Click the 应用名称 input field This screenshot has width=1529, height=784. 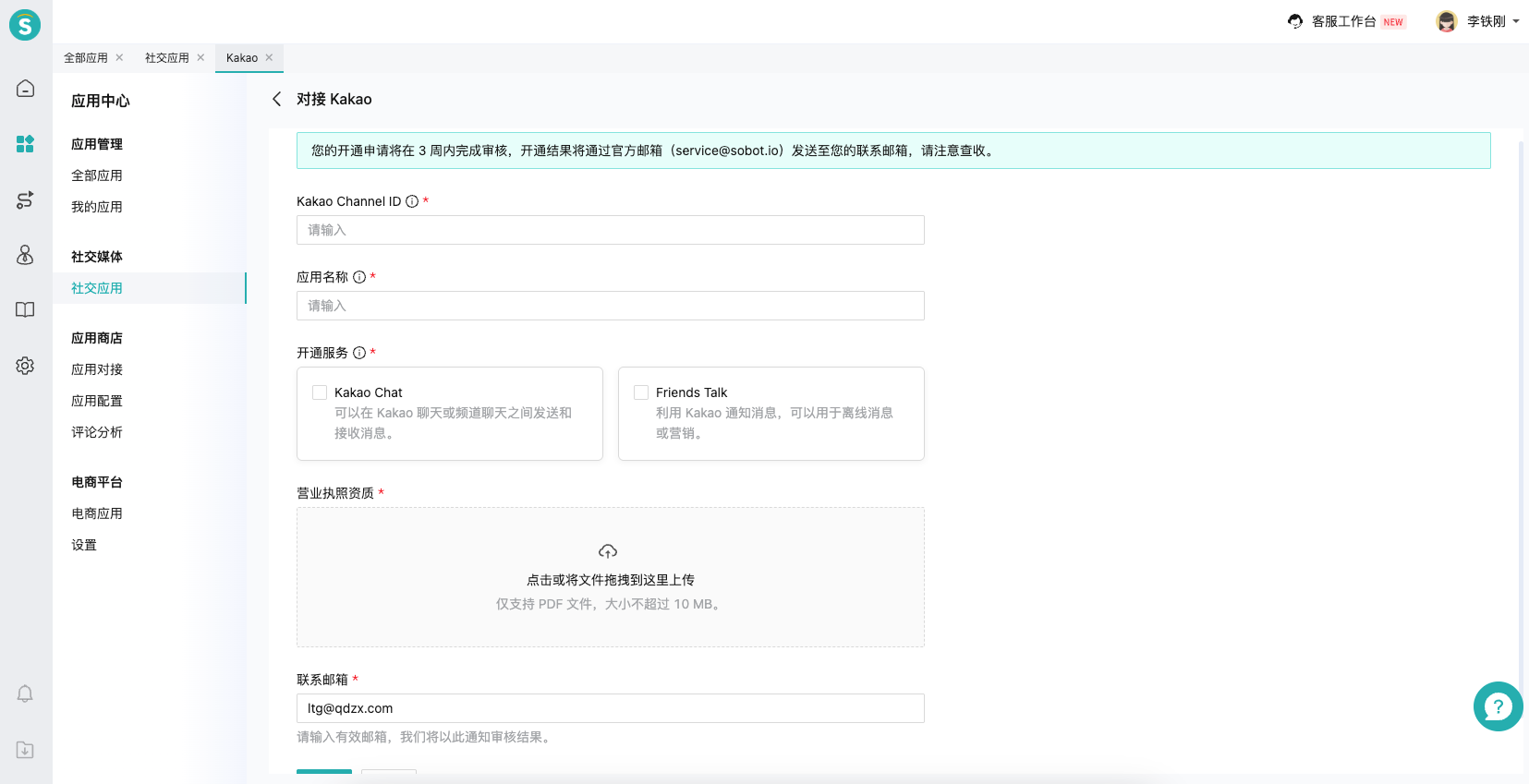click(x=611, y=306)
